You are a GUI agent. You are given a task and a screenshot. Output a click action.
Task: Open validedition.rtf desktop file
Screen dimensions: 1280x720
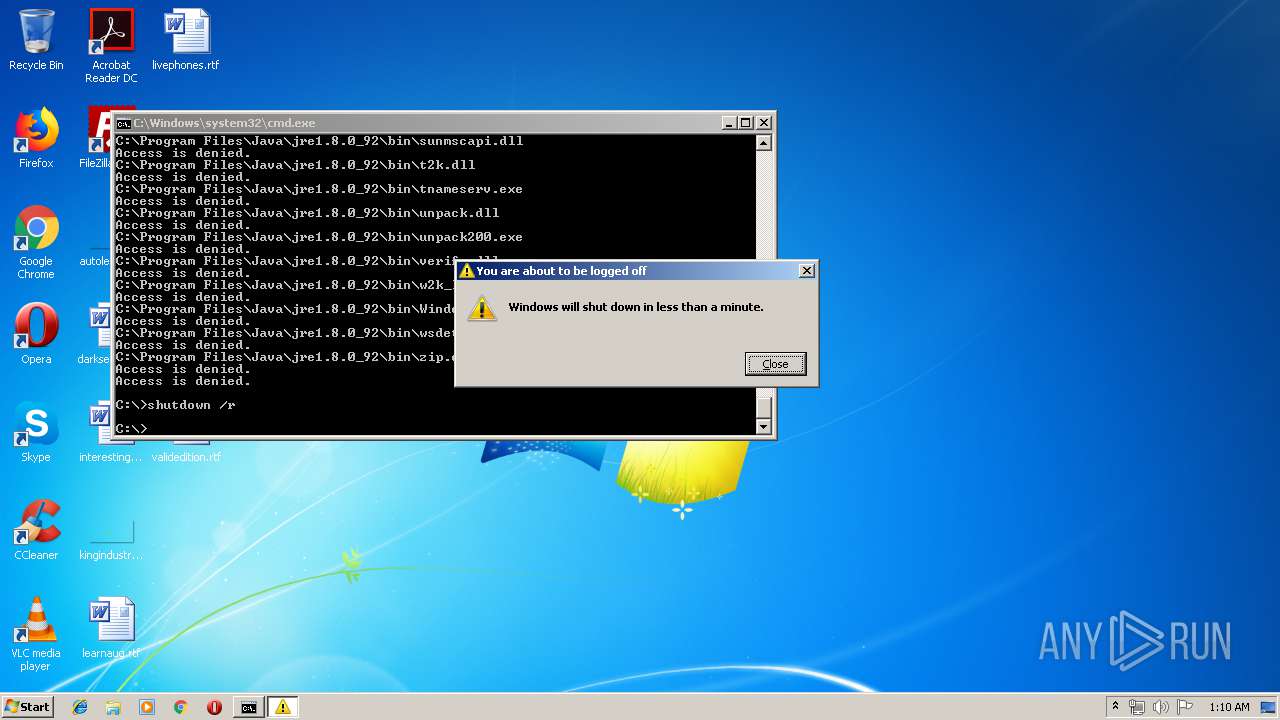click(x=186, y=451)
